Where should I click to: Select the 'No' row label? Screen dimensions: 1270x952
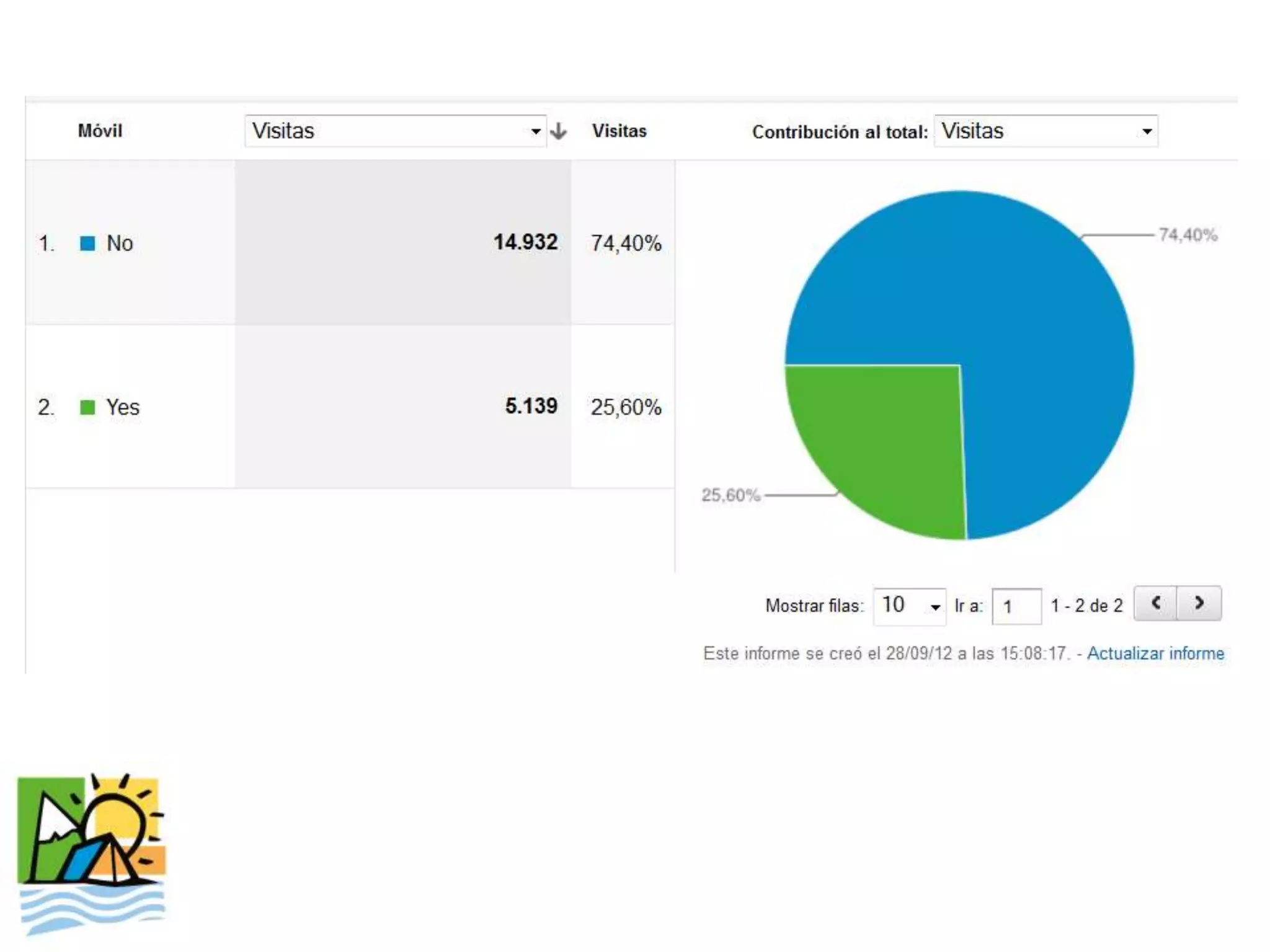(120, 244)
